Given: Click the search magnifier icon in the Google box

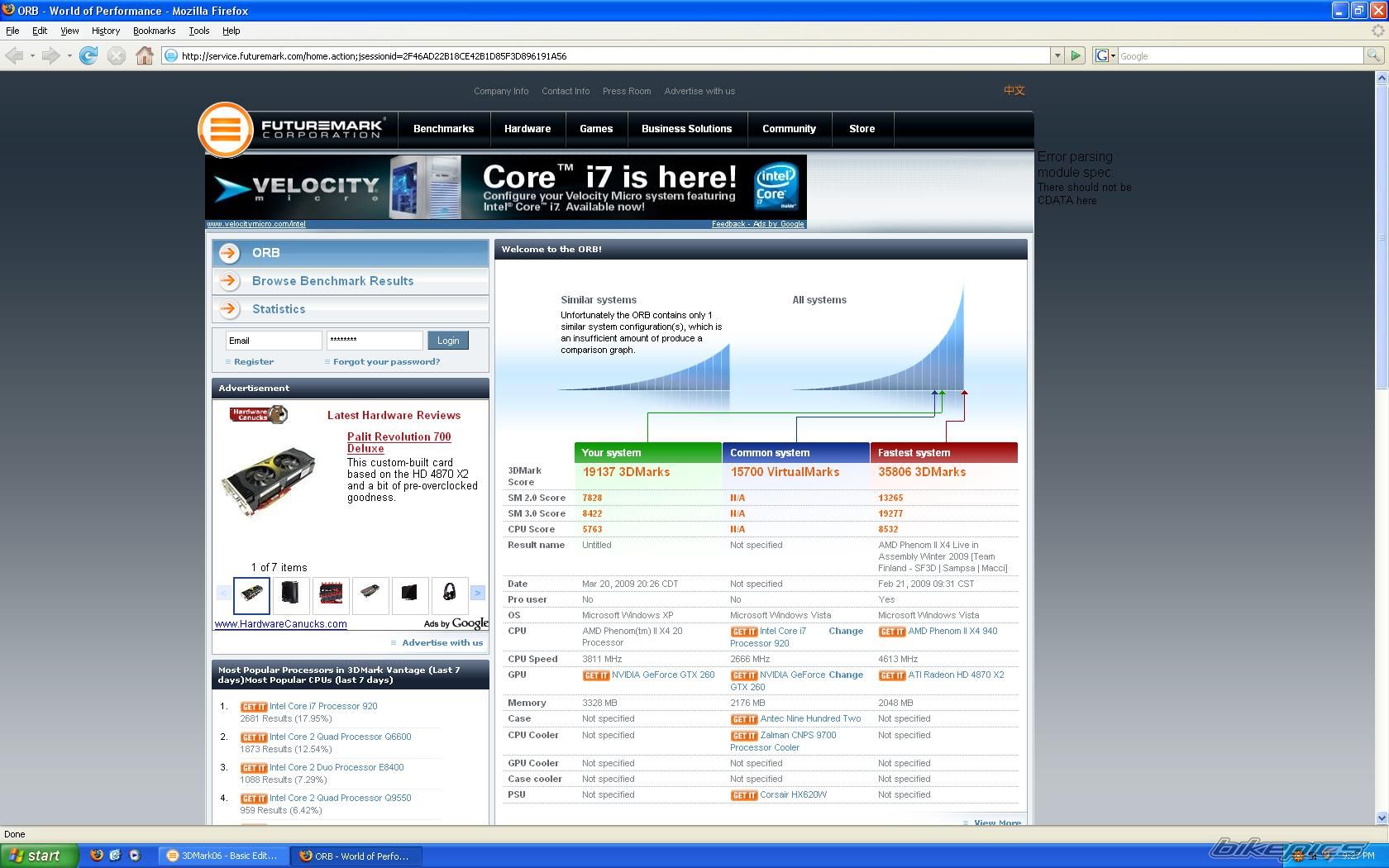Looking at the screenshot, I should point(1372,55).
